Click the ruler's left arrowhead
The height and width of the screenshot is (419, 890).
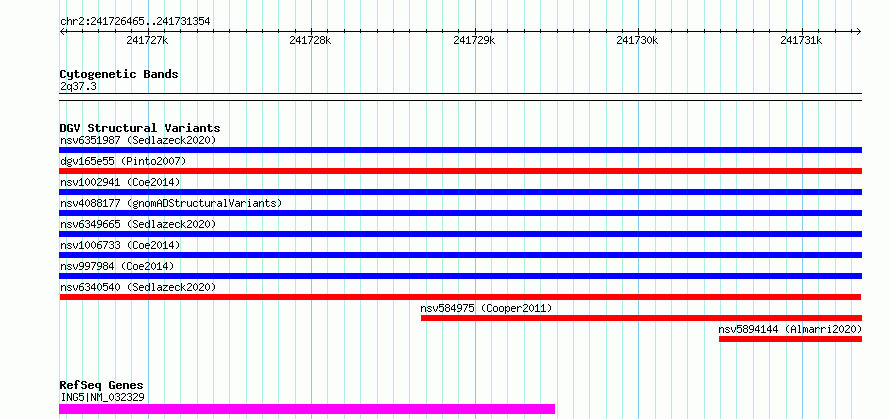(x=62, y=32)
